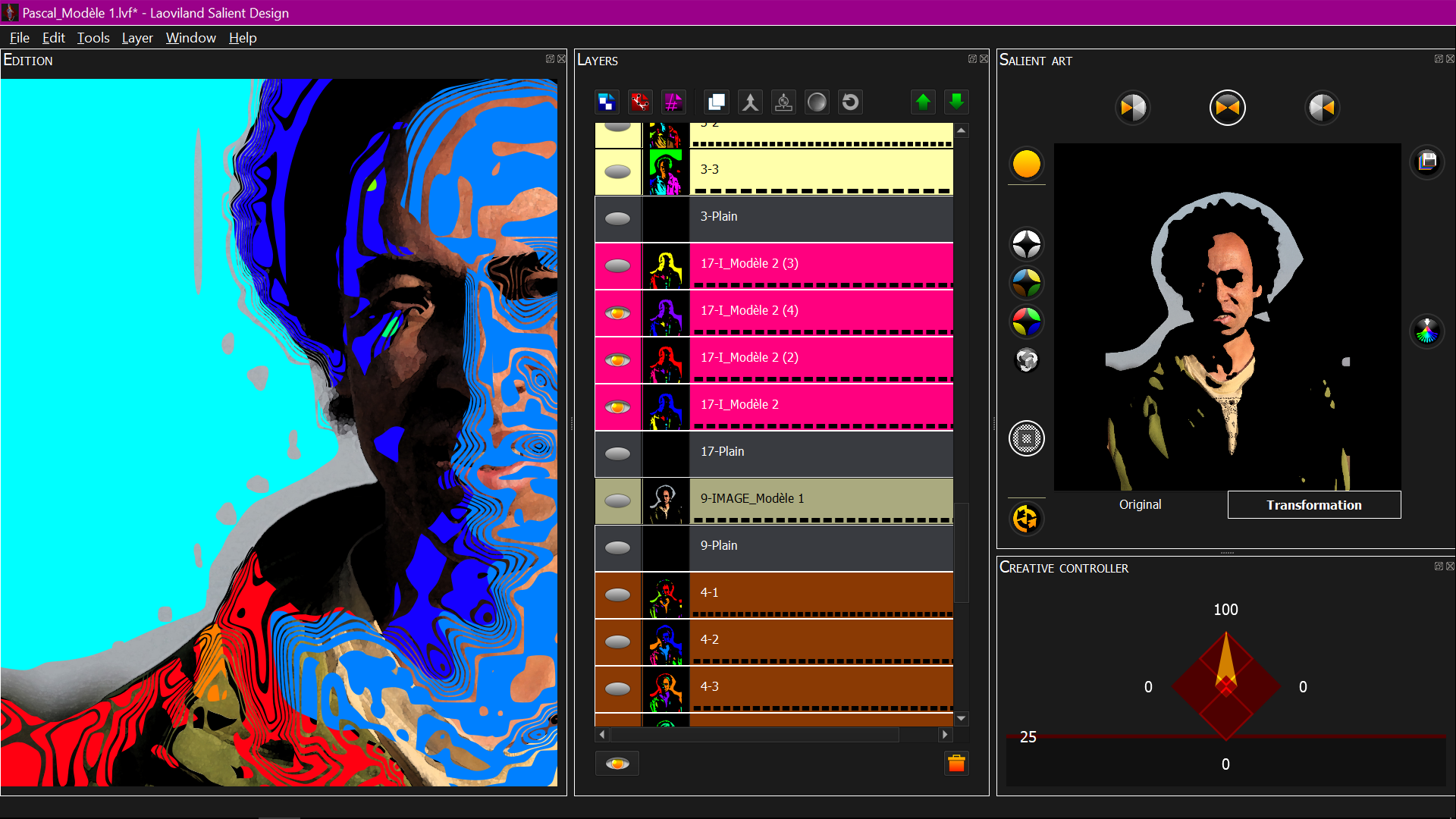This screenshot has width=1456, height=819.
Task: Click scroll down arrow of layer list
Action: pos(962,718)
